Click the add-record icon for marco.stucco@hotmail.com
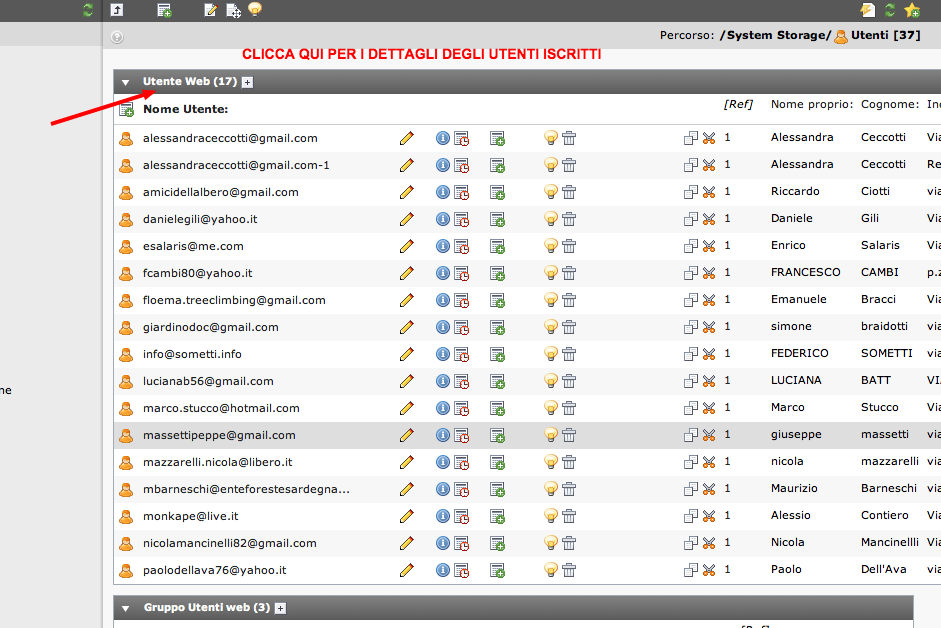941x628 pixels. coord(498,408)
